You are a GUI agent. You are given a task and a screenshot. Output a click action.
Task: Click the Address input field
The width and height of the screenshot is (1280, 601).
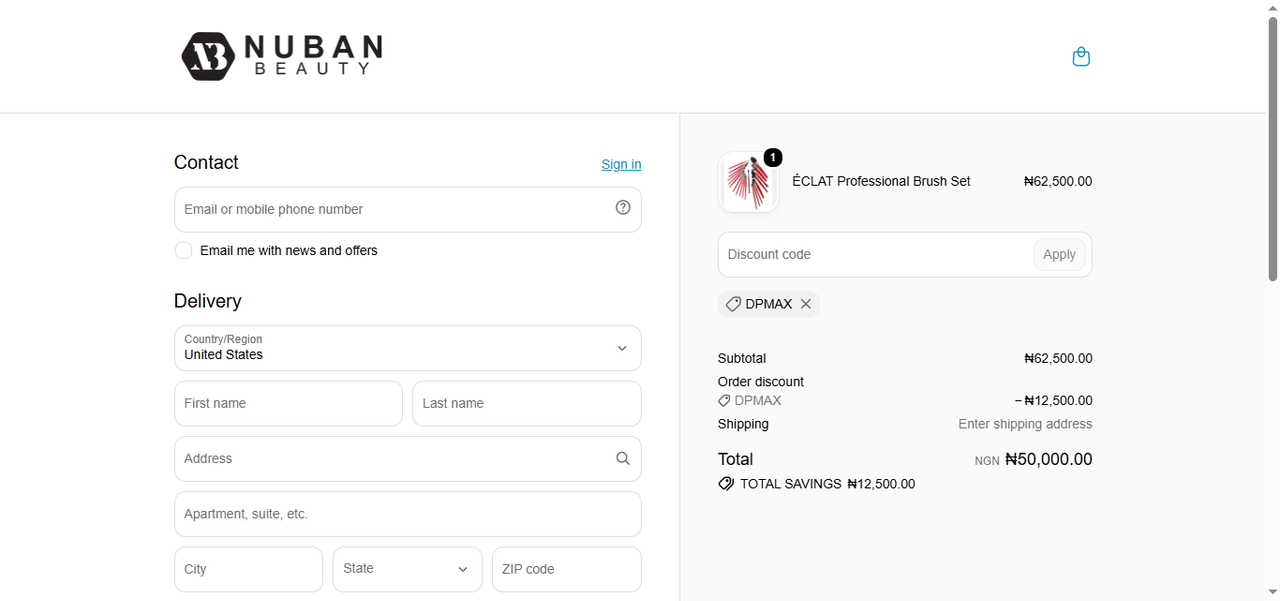click(408, 458)
